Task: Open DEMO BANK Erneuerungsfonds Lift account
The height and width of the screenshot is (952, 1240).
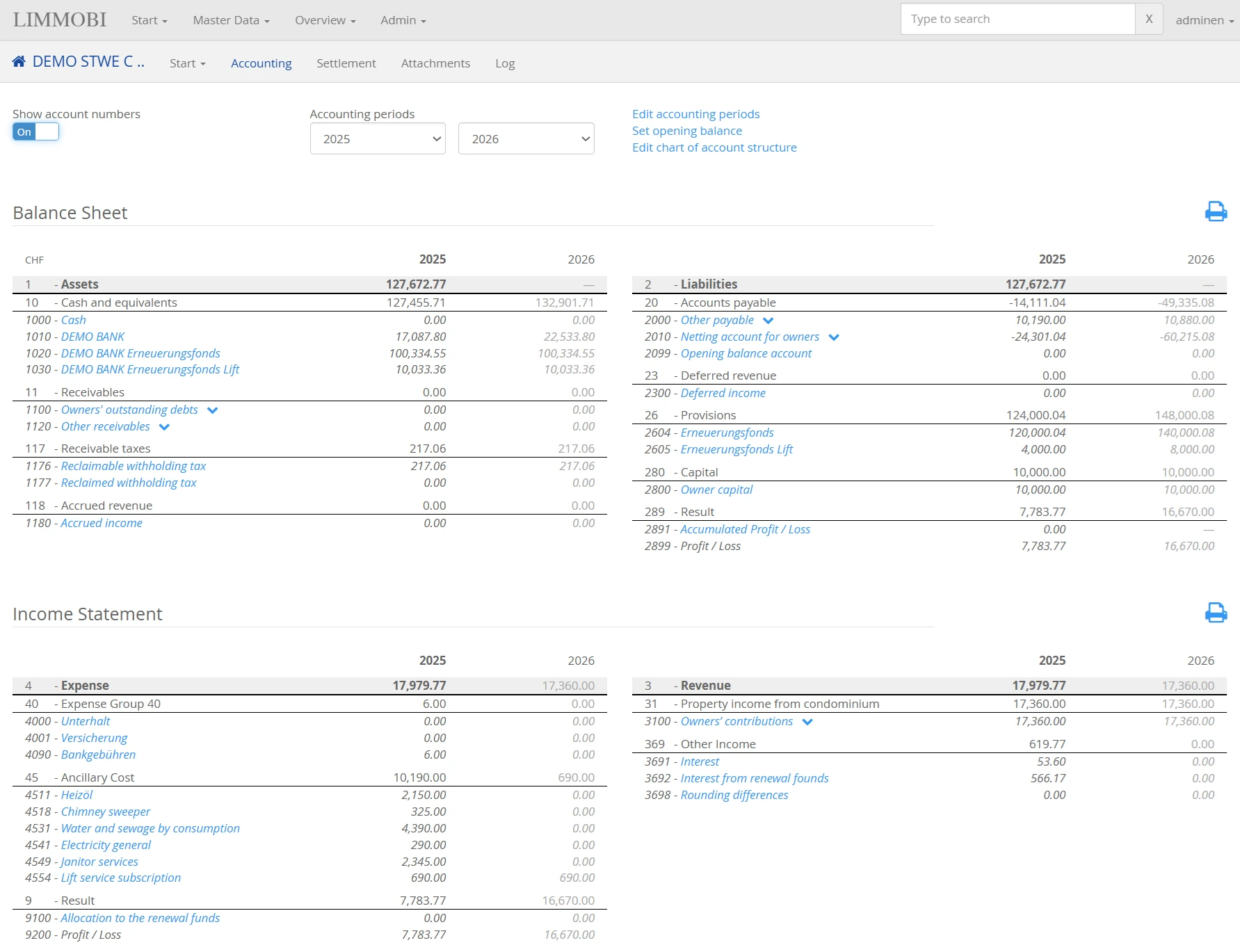Action: point(150,369)
